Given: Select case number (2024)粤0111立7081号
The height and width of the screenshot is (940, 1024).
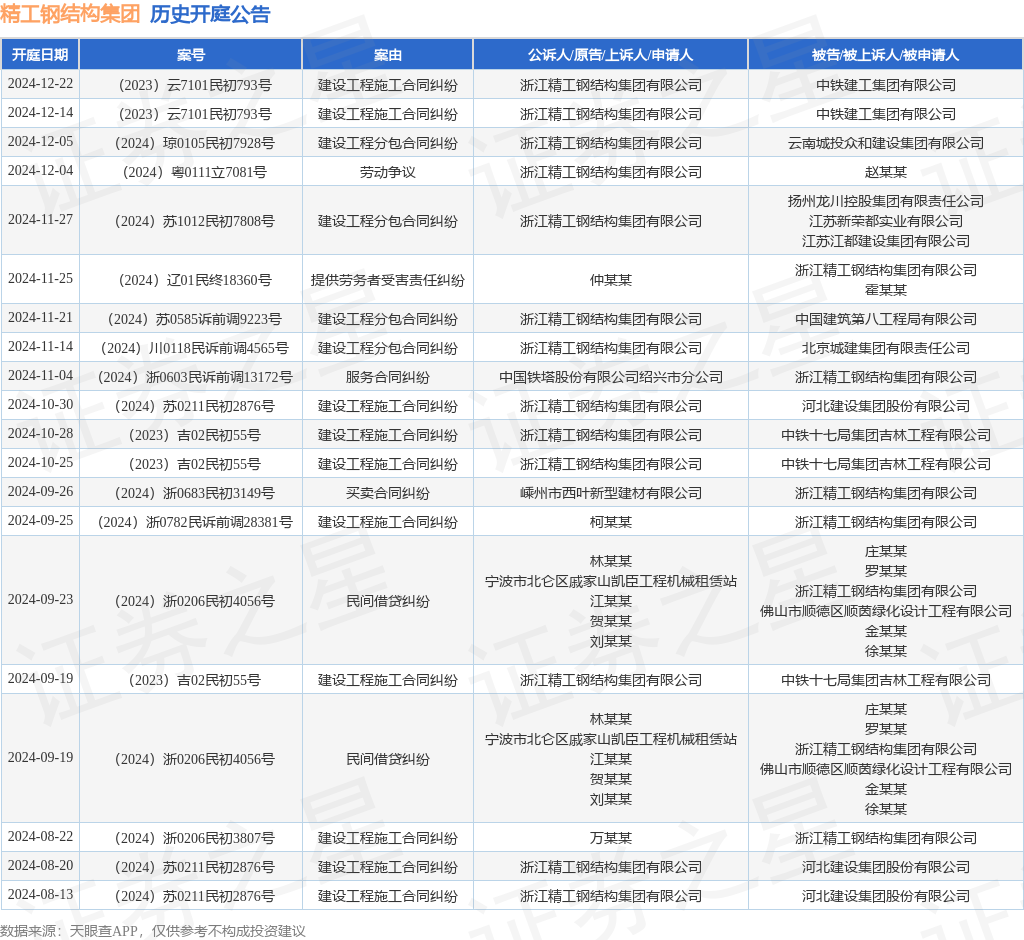Looking at the screenshot, I should click(195, 172).
